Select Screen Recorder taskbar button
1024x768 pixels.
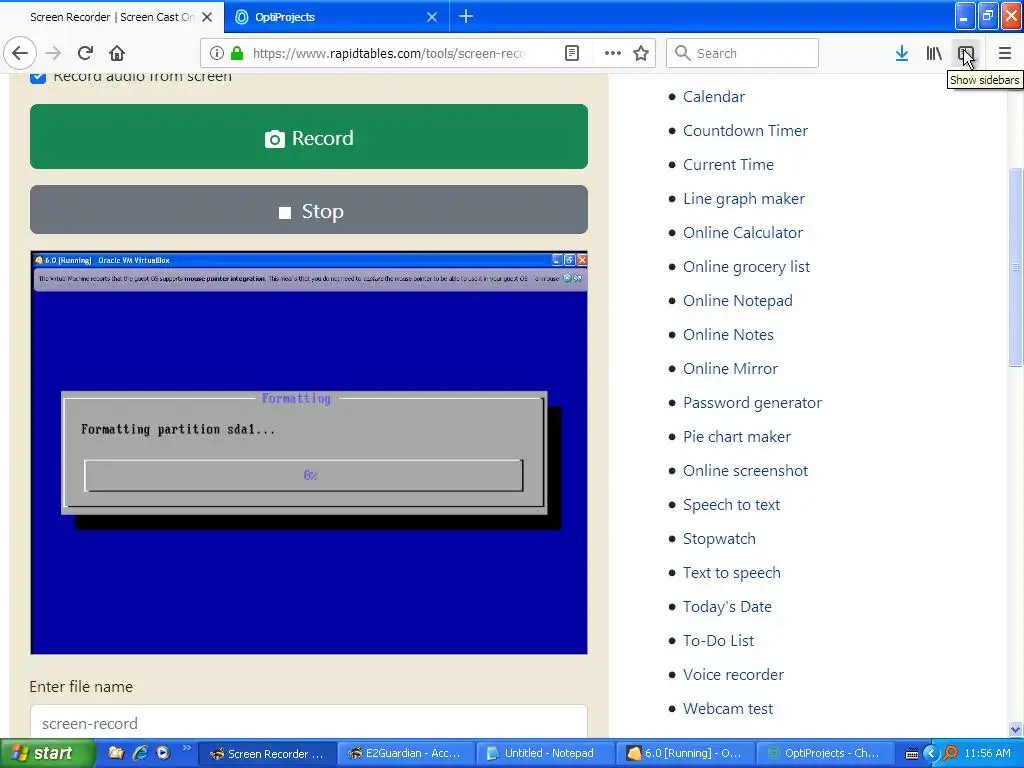268,753
